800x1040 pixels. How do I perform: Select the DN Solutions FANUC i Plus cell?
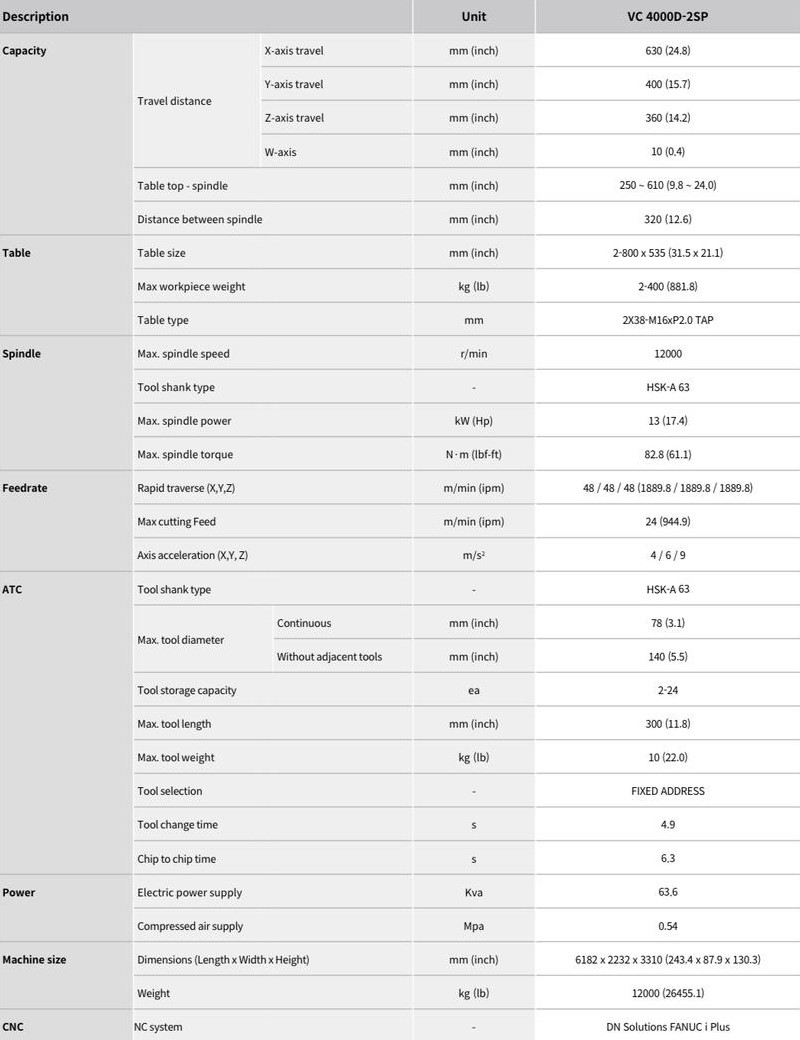point(667,1027)
